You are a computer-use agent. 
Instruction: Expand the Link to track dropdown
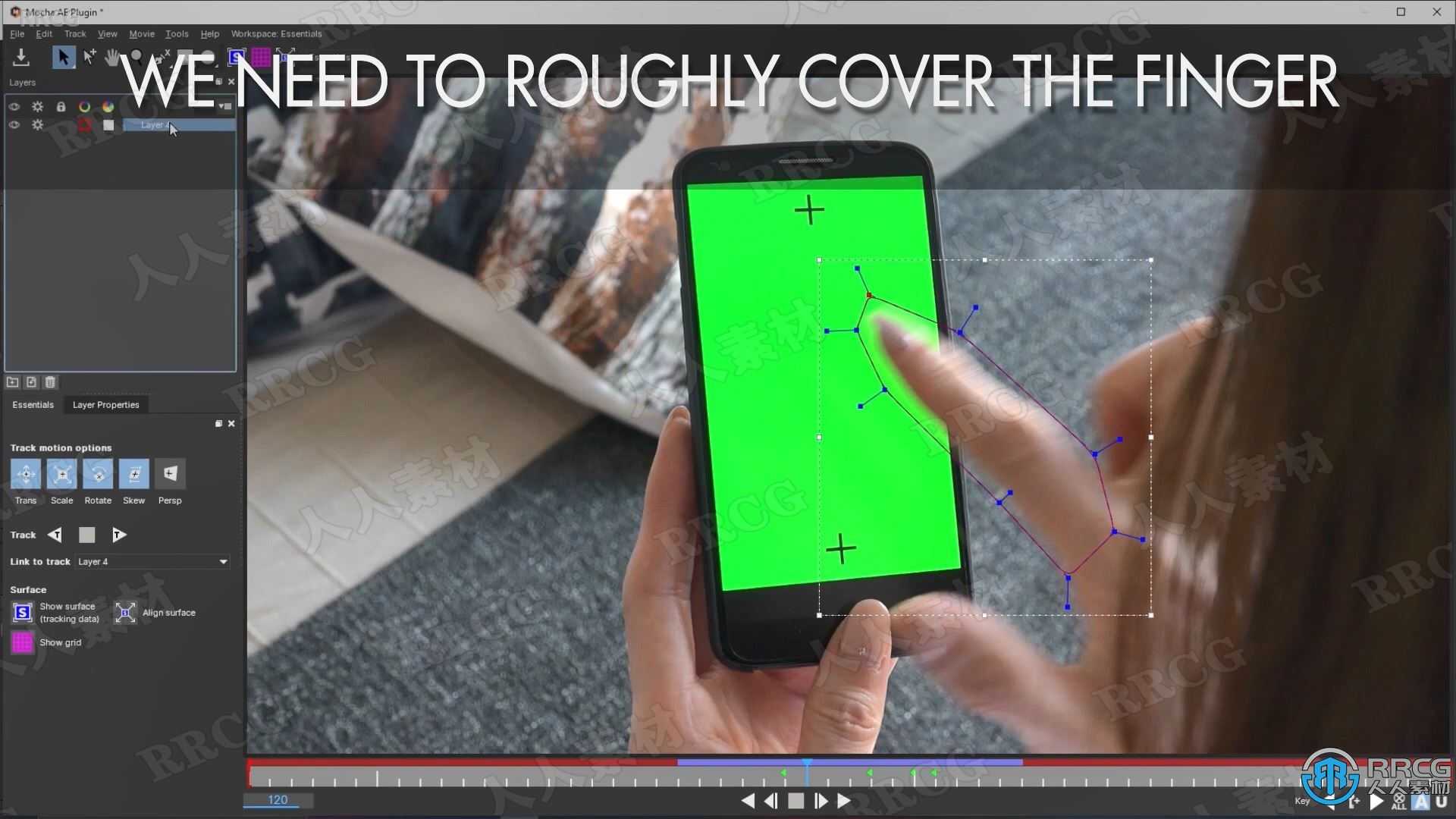pos(223,561)
